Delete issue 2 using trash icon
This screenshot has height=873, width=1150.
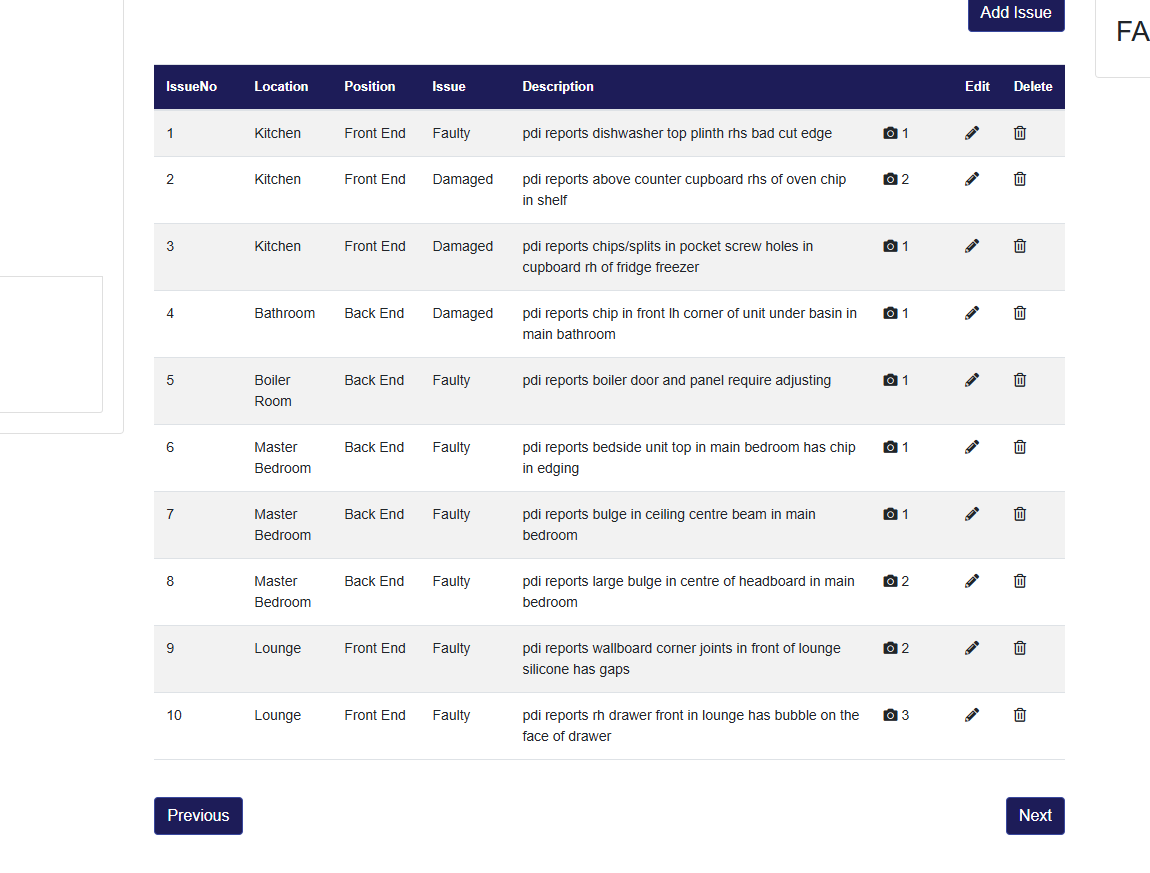click(1020, 179)
